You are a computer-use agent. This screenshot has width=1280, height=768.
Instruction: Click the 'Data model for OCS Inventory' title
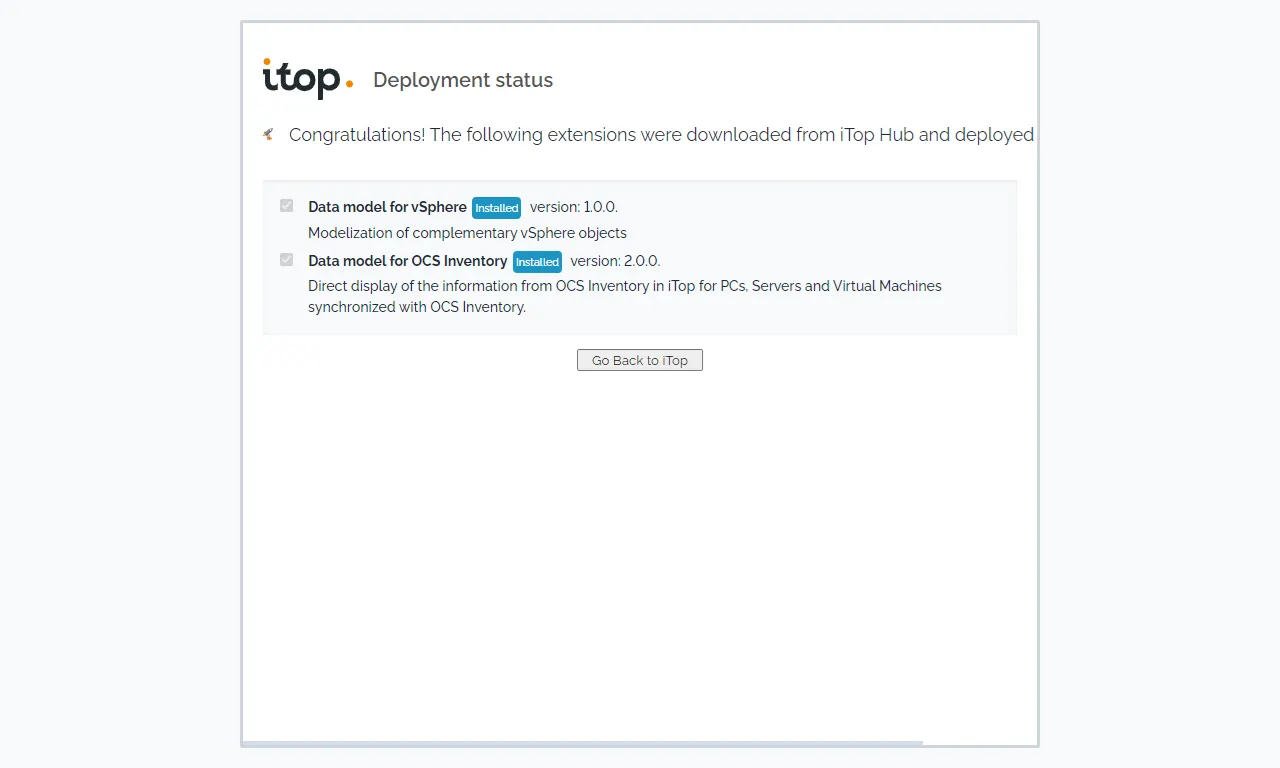pyautogui.click(x=408, y=261)
